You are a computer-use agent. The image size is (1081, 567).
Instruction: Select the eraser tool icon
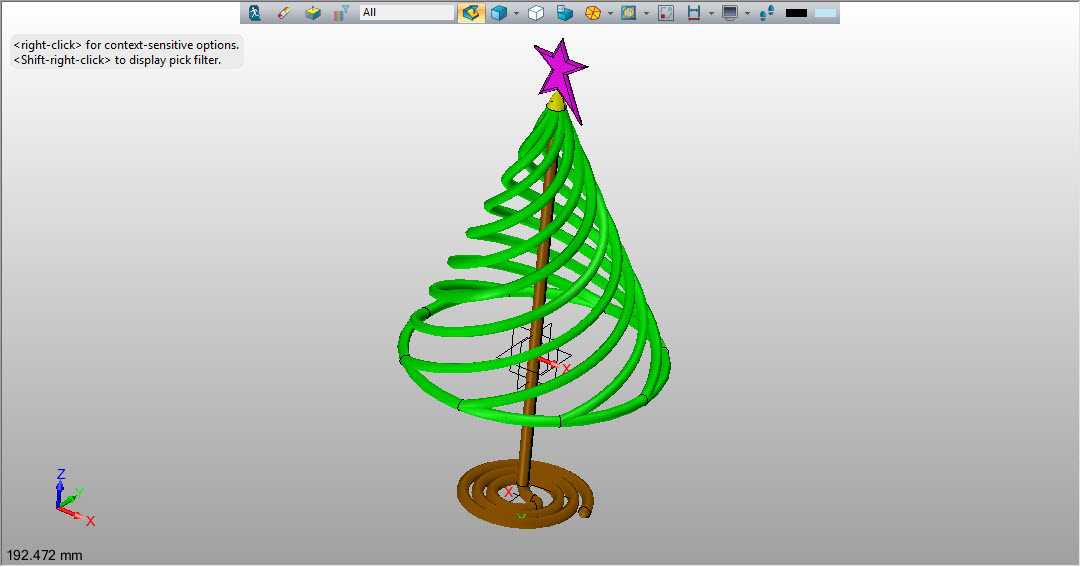[x=283, y=12]
